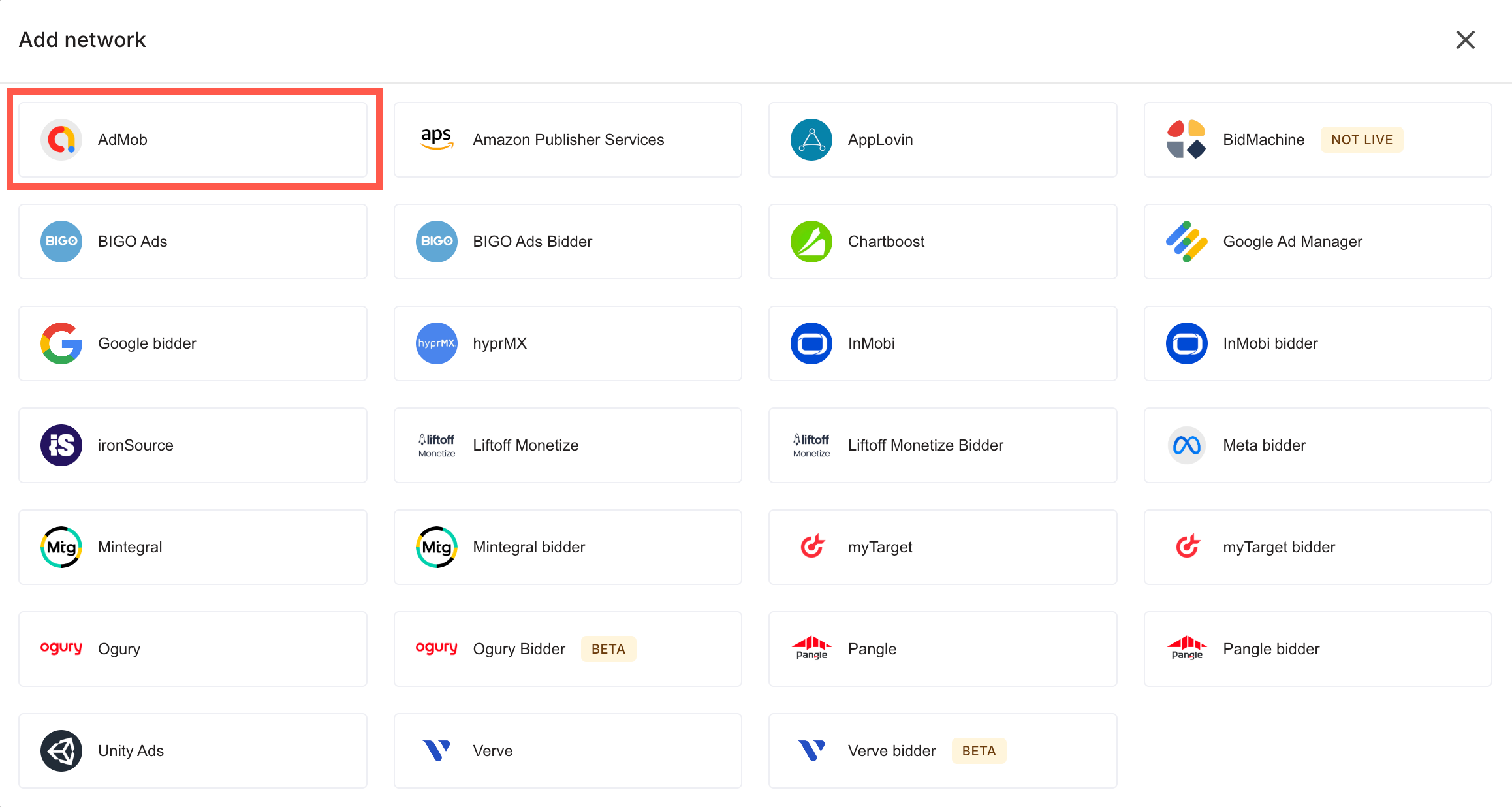
Task: Choose the InMobi bidder label
Action: (x=1270, y=343)
